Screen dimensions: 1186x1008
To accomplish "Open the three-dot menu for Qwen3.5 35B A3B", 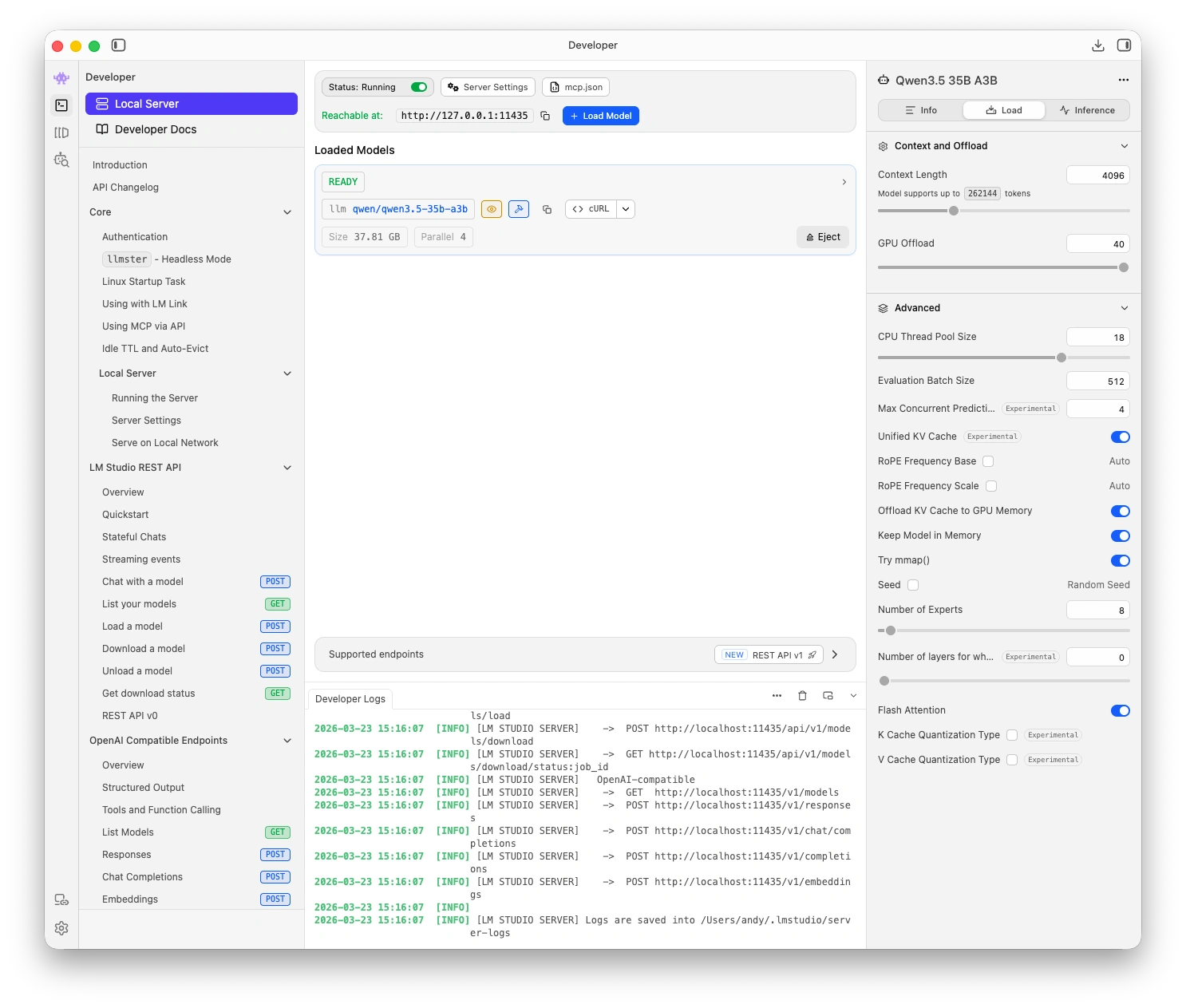I will tap(1123, 80).
